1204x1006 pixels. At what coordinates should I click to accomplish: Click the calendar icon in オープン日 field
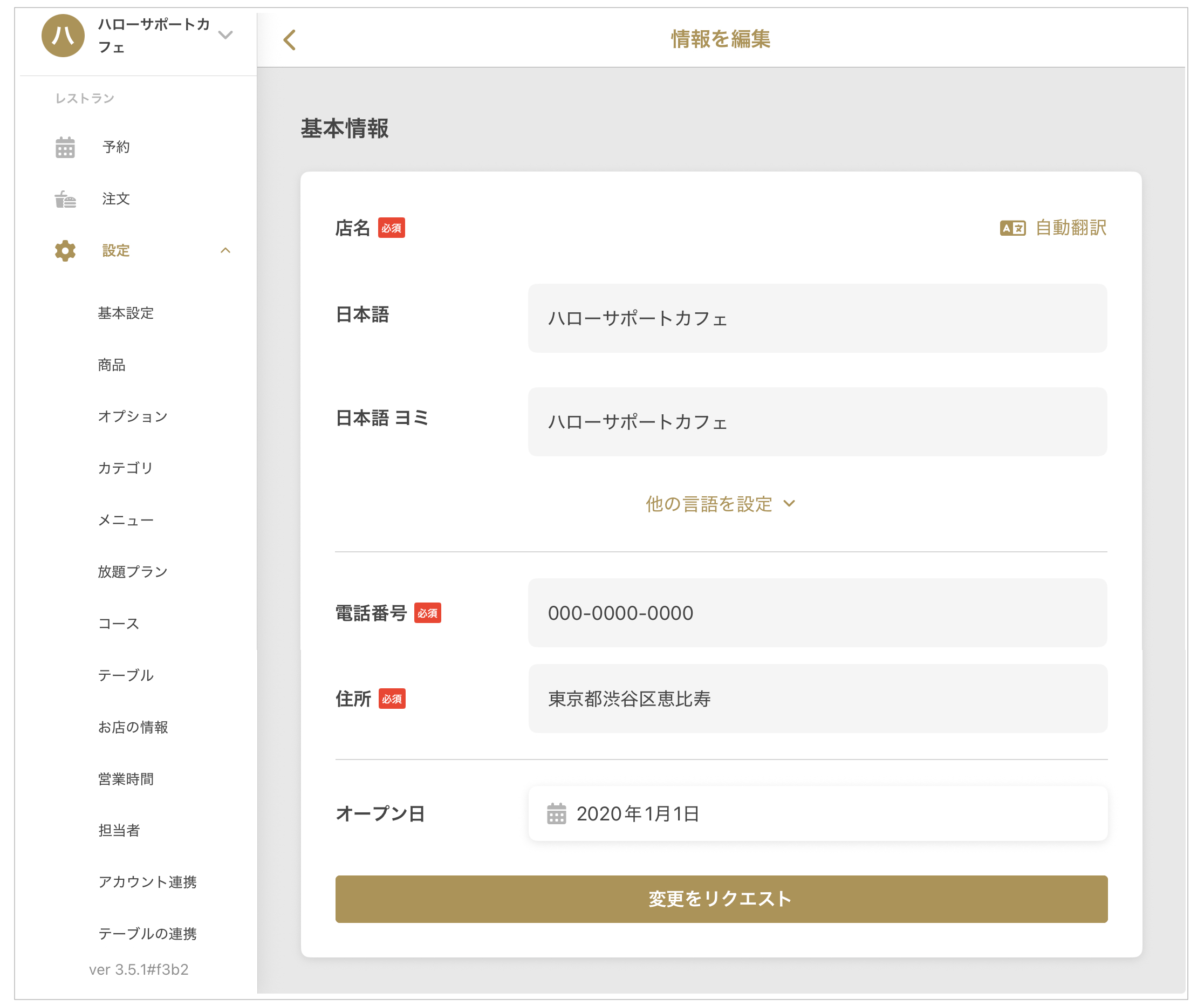[x=556, y=813]
